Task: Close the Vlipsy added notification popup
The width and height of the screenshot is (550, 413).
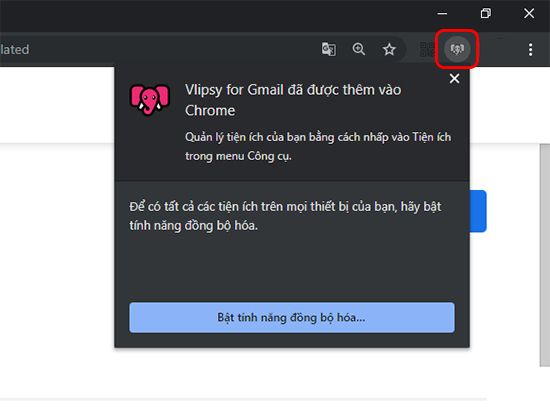Action: coord(454,79)
